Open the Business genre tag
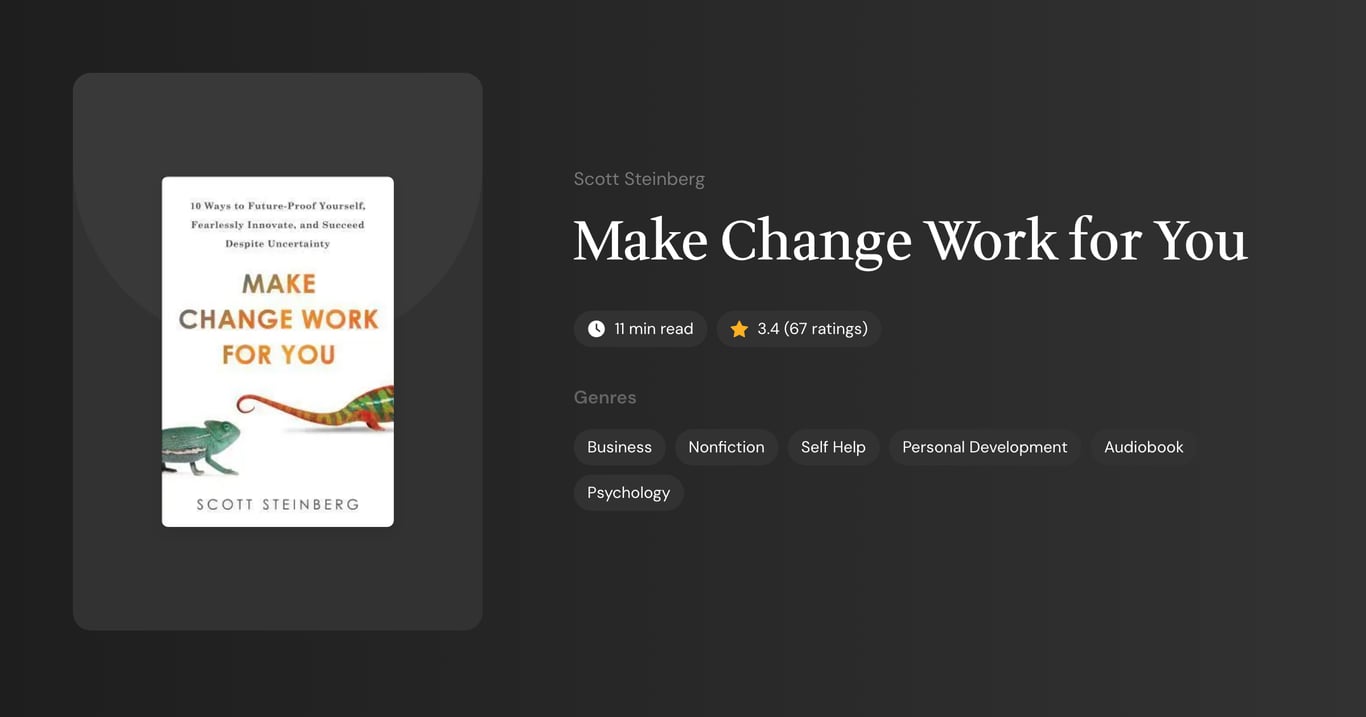1366x717 pixels. coord(619,447)
